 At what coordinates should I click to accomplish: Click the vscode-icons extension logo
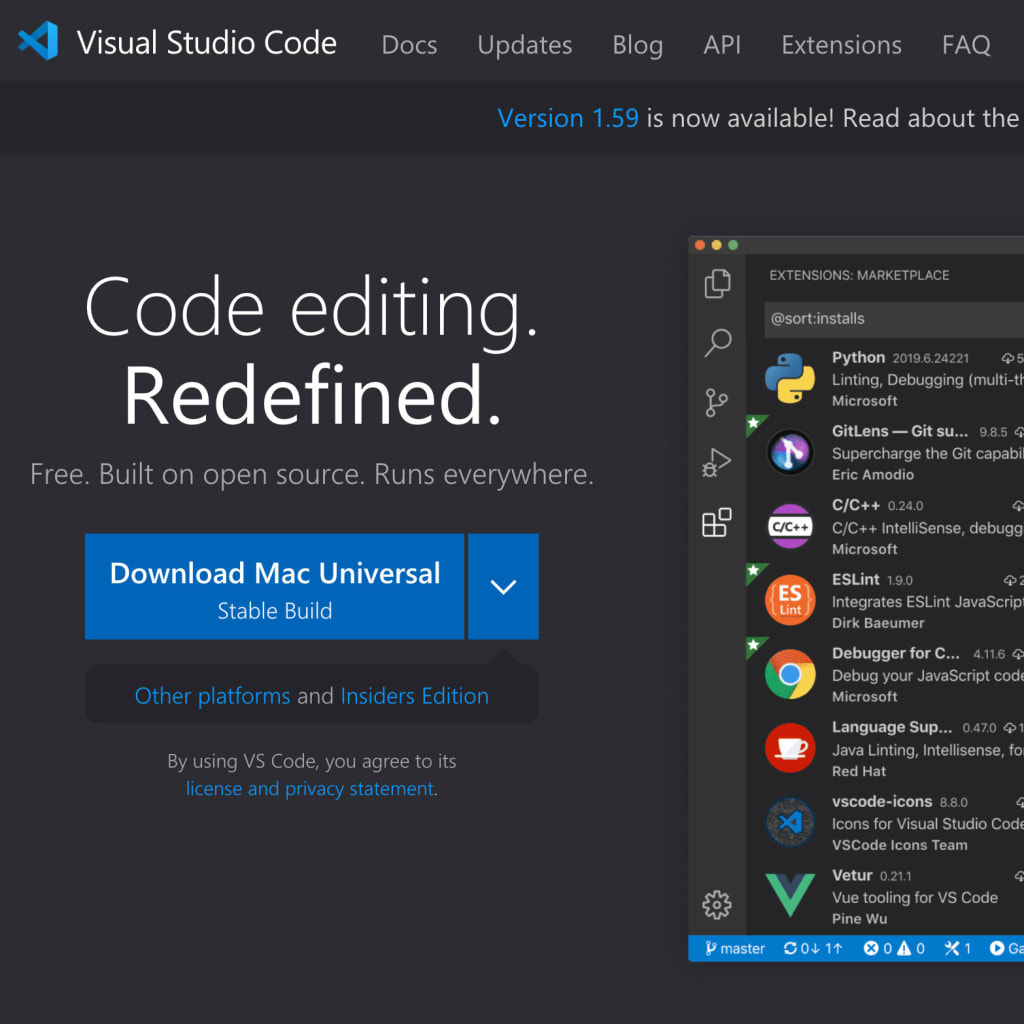click(x=790, y=822)
